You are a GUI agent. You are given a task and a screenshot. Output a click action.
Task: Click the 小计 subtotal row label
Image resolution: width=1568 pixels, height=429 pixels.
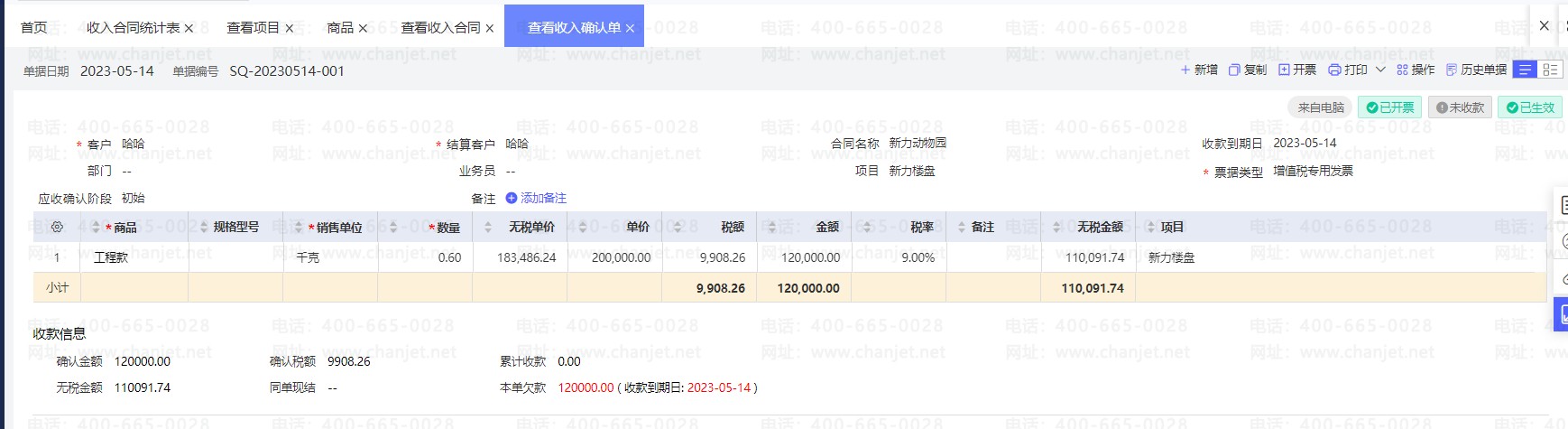point(57,287)
